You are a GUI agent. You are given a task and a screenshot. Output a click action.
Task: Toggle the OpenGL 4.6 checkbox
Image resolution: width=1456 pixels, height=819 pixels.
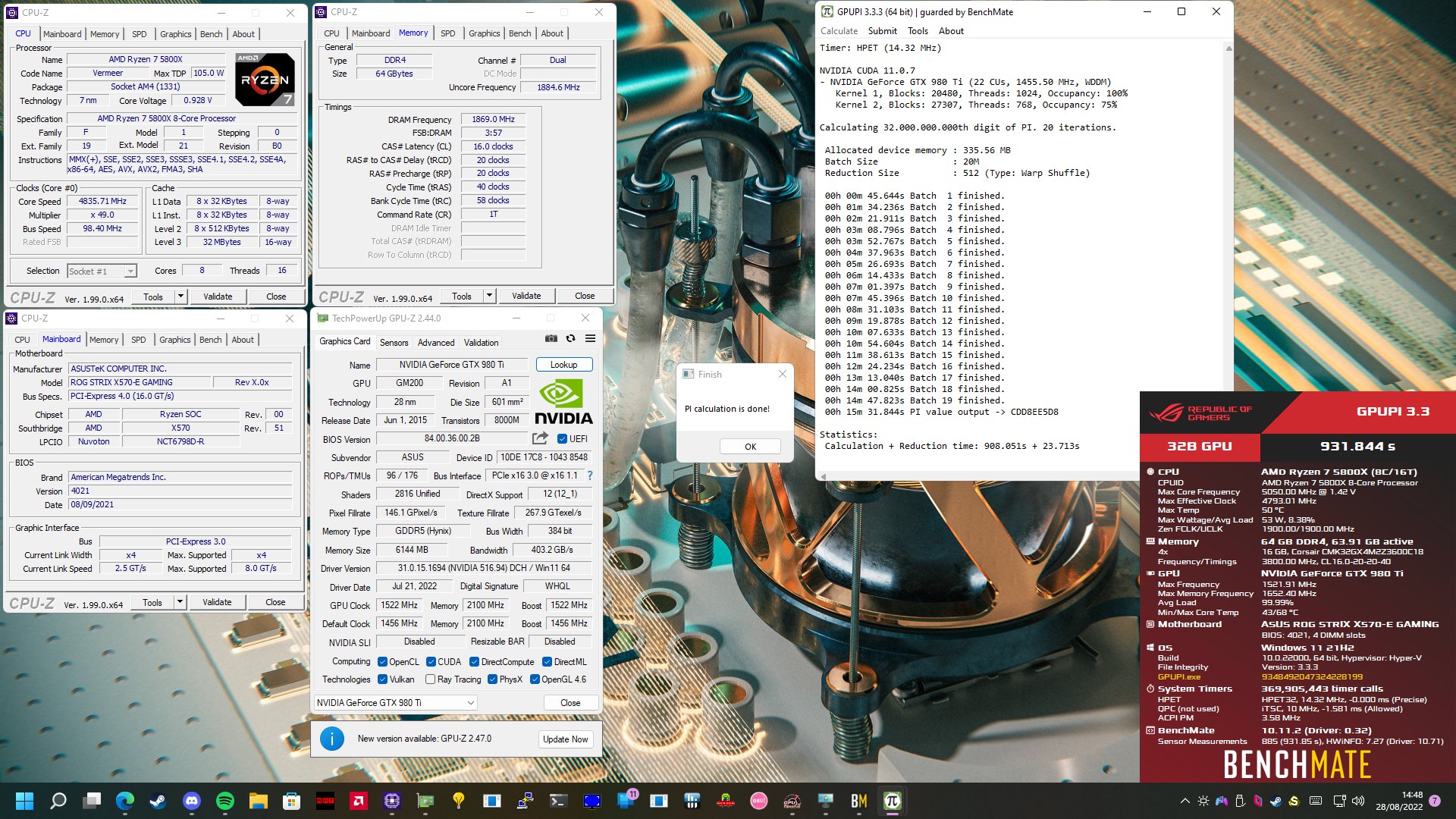535,679
